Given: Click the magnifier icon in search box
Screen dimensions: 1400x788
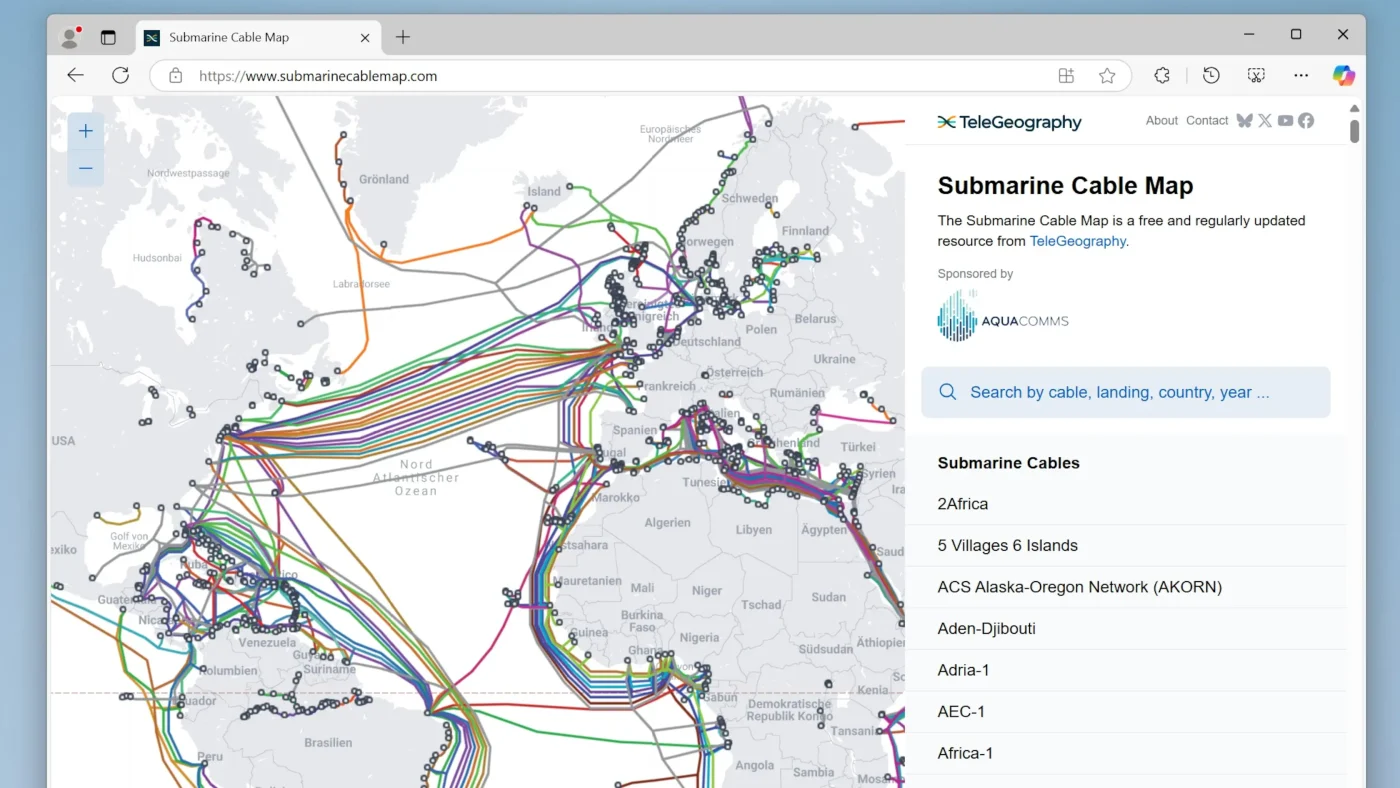Looking at the screenshot, I should click(x=948, y=392).
